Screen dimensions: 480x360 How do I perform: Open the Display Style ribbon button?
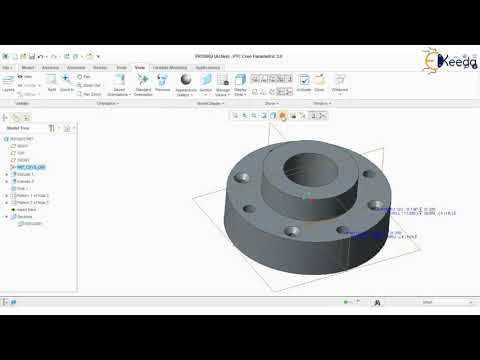[x=240, y=85]
